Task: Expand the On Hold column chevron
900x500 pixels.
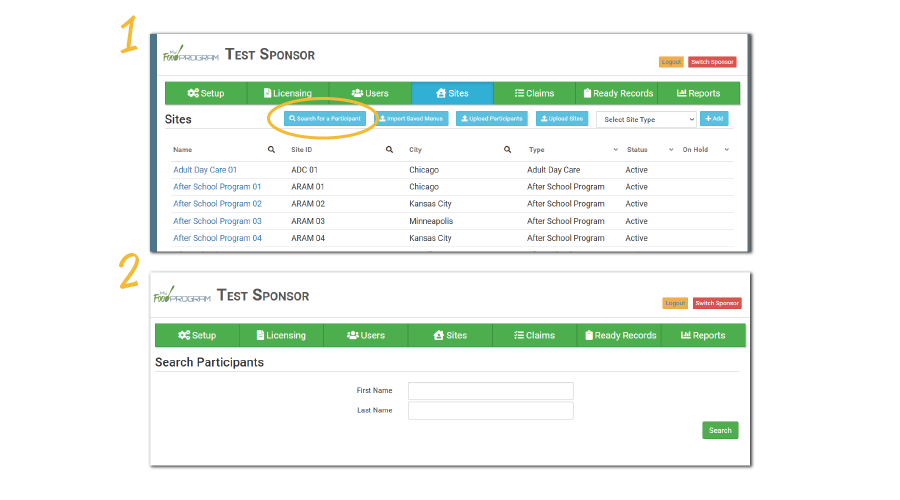Action: click(x=727, y=150)
